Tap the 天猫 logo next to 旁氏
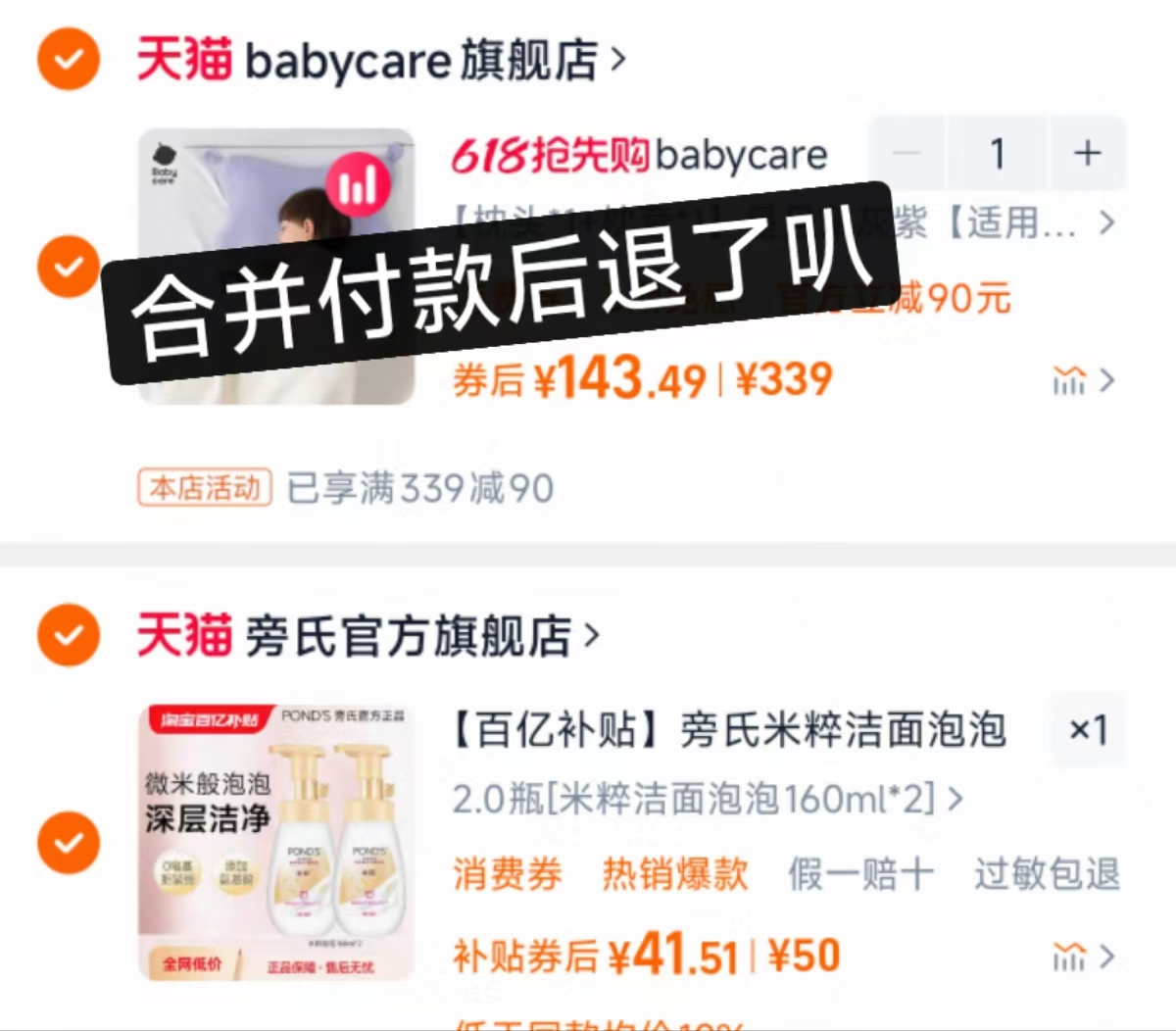Image resolution: width=1176 pixels, height=1031 pixels. coord(184,635)
